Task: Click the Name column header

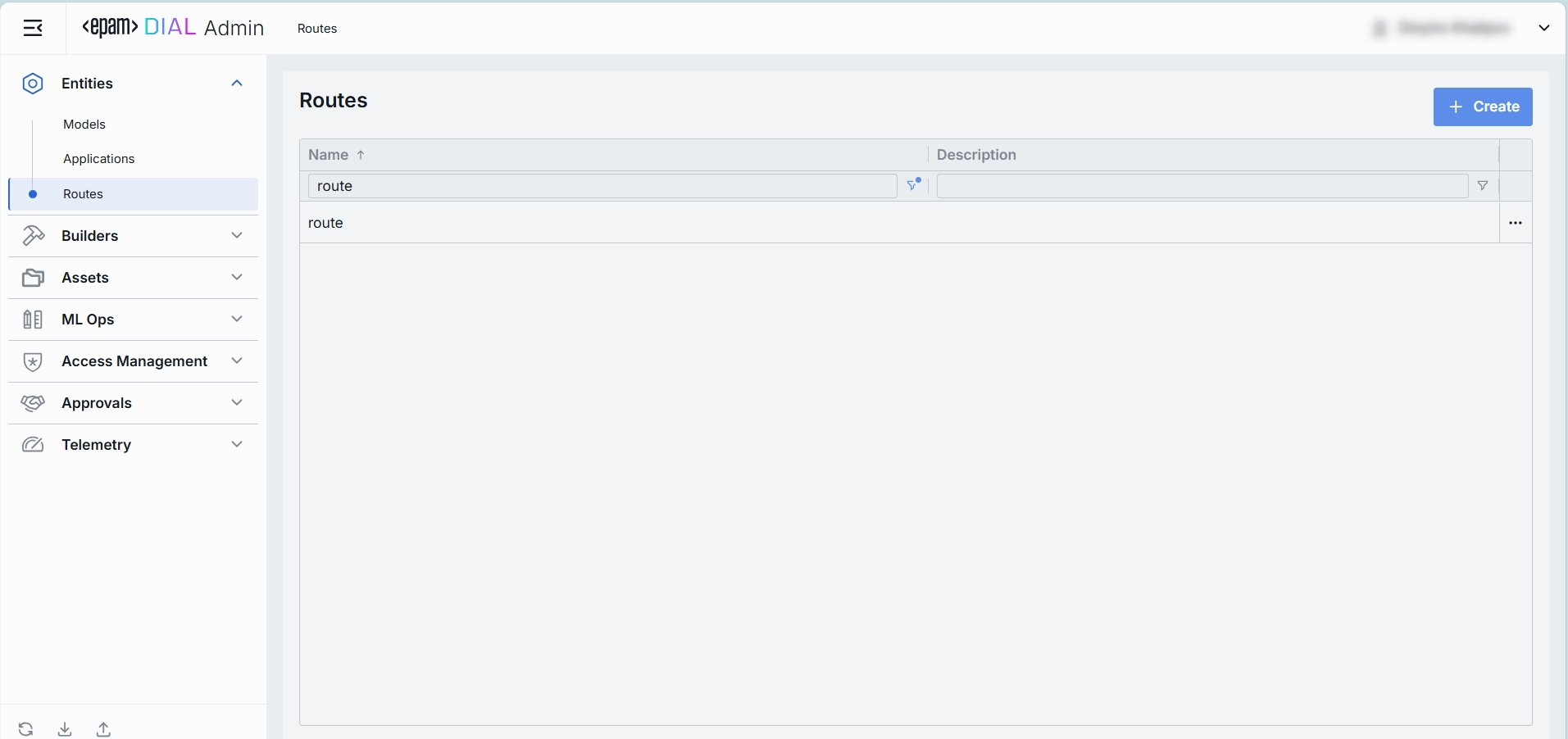Action: coord(329,155)
